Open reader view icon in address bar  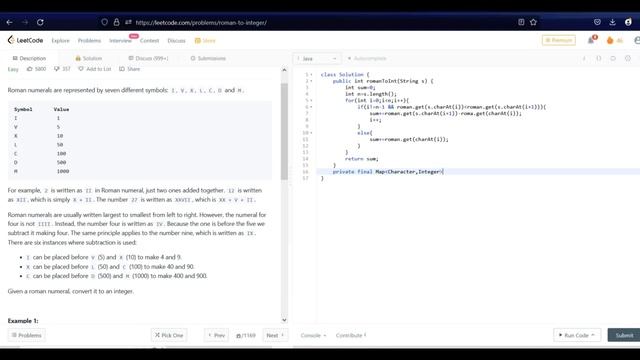[x=521, y=22]
